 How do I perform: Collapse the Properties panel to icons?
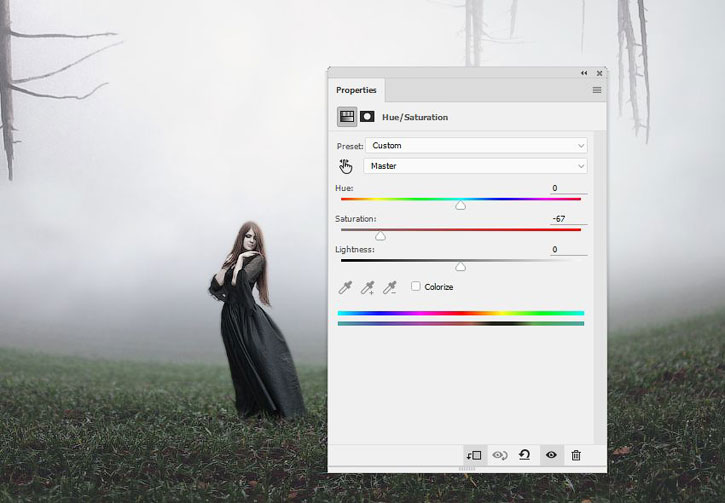pos(584,73)
